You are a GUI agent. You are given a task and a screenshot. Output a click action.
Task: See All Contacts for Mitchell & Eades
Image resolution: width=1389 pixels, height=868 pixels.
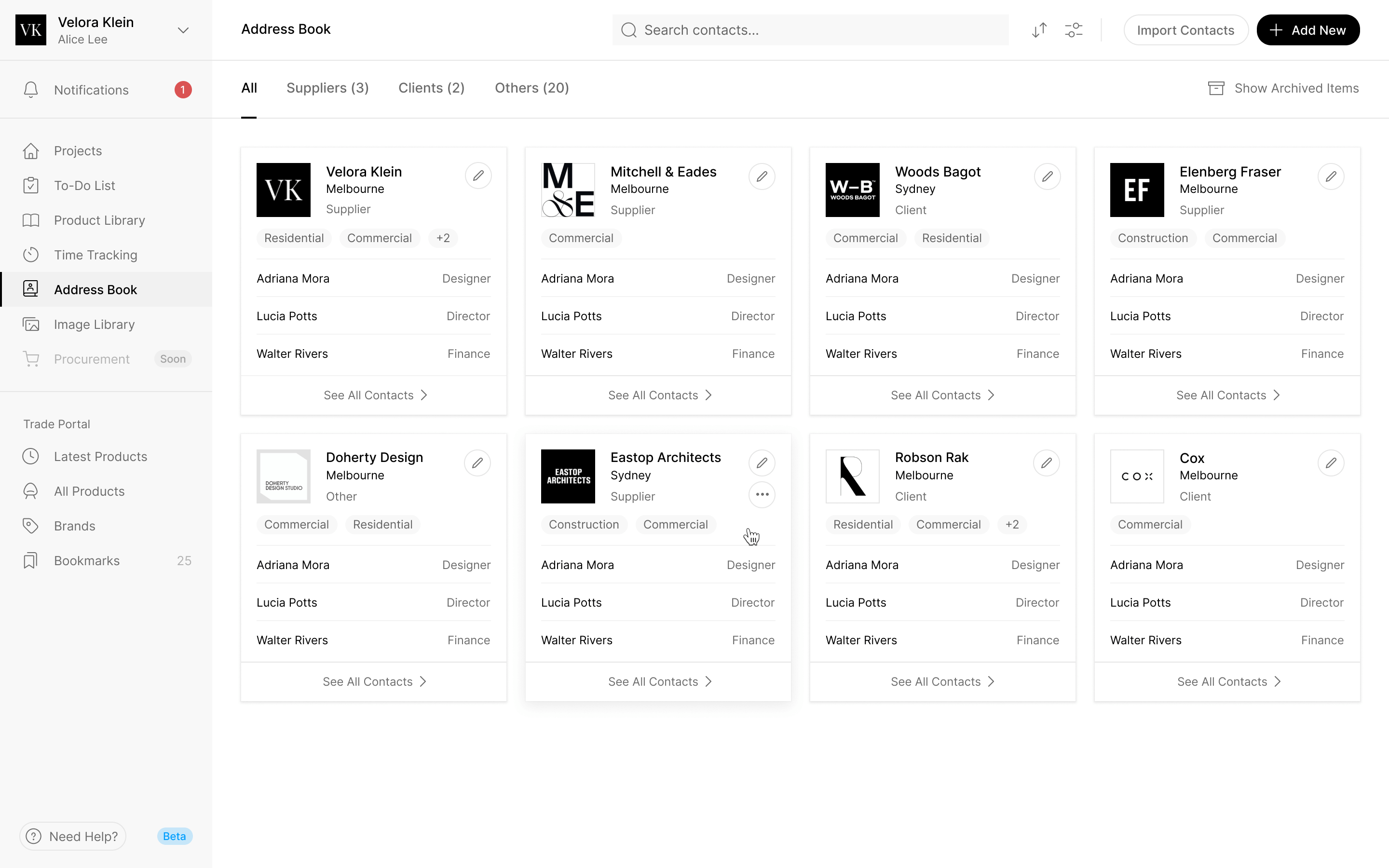click(x=658, y=395)
